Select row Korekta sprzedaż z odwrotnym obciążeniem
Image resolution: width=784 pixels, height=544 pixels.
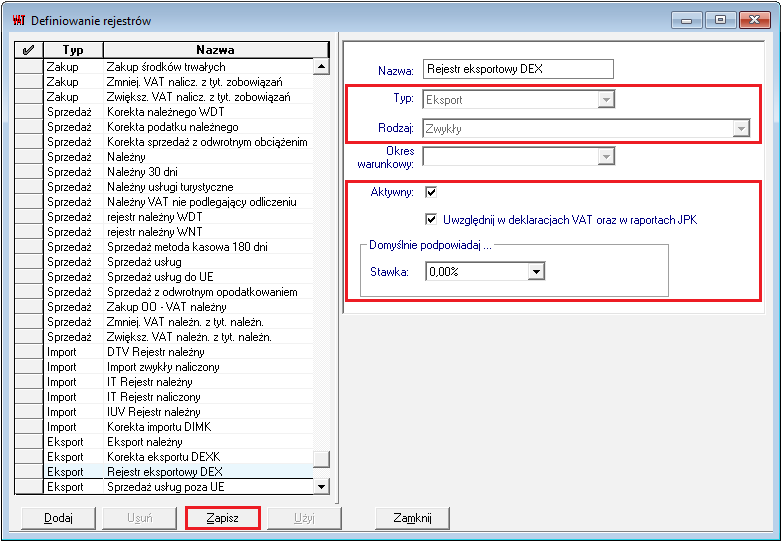(164, 142)
